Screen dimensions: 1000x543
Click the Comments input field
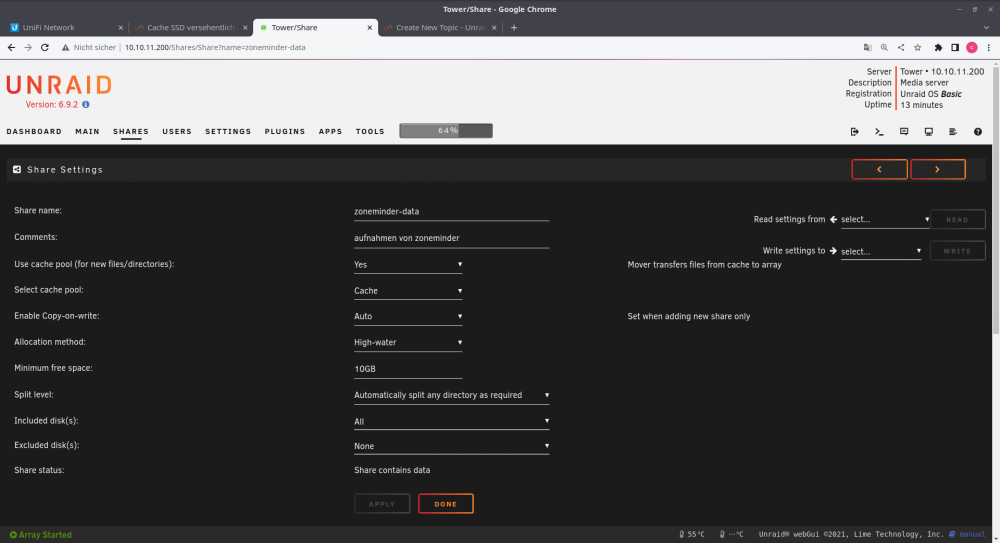point(452,238)
